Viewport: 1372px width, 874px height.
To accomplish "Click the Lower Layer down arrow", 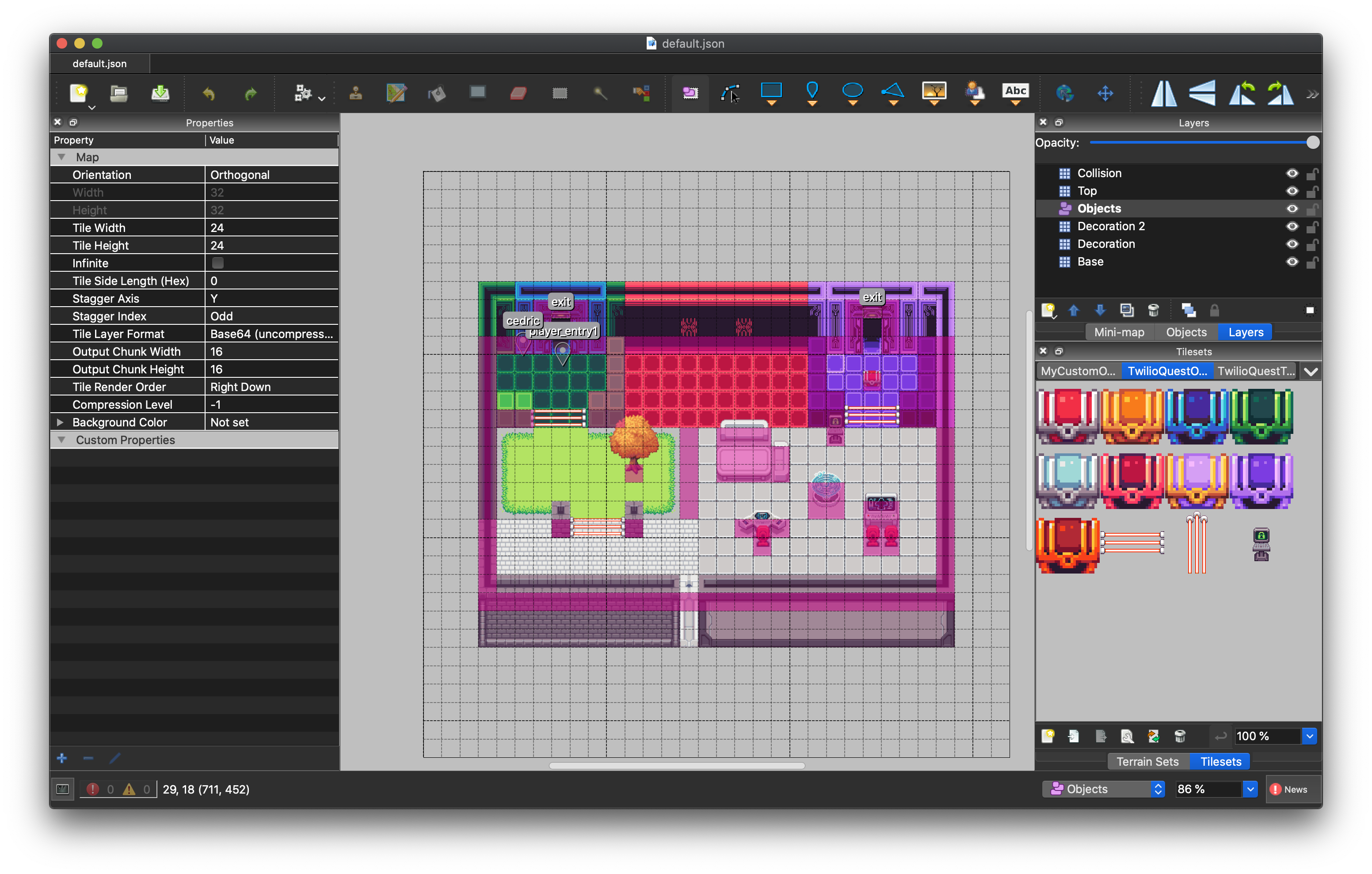I will click(1100, 311).
